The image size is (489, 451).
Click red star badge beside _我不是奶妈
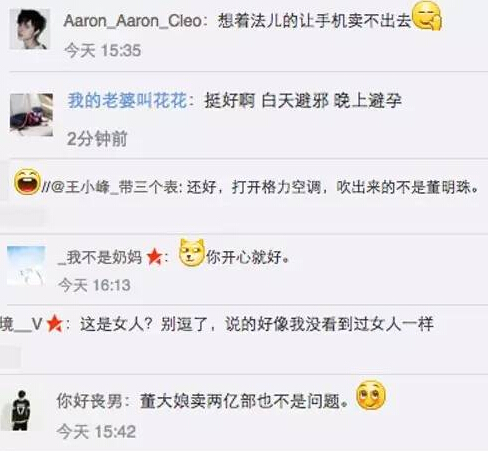pos(155,257)
